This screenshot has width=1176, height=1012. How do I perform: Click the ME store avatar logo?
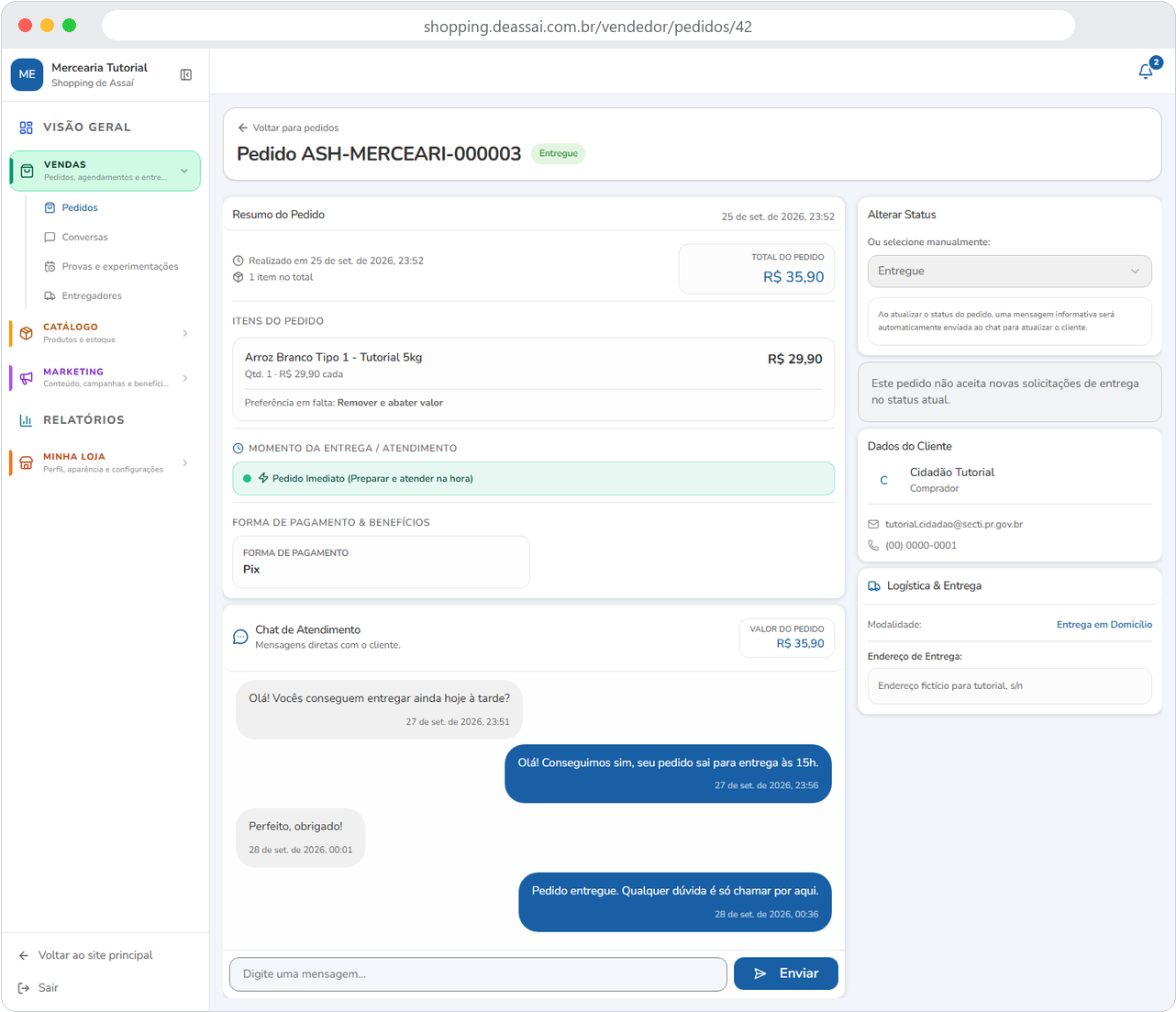(28, 74)
